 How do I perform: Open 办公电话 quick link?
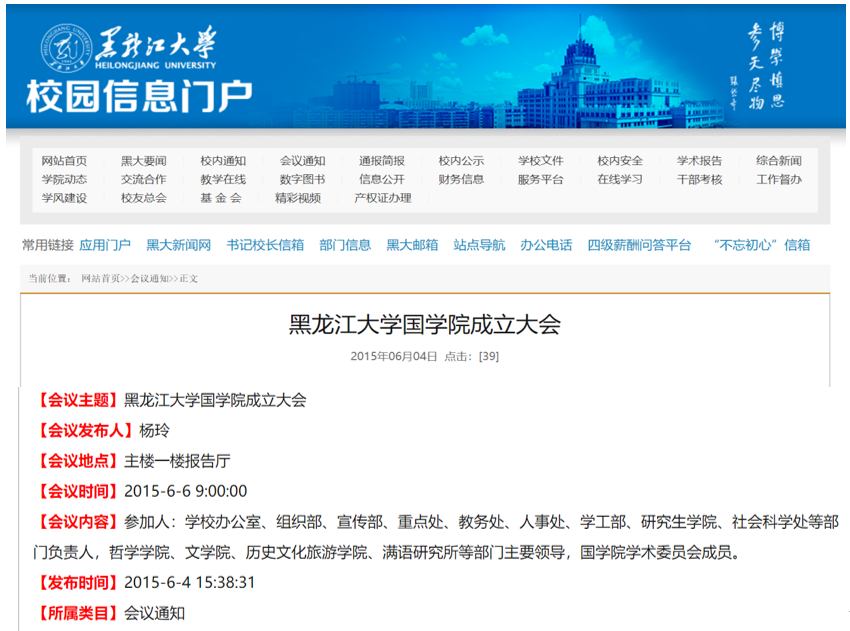tap(546, 245)
